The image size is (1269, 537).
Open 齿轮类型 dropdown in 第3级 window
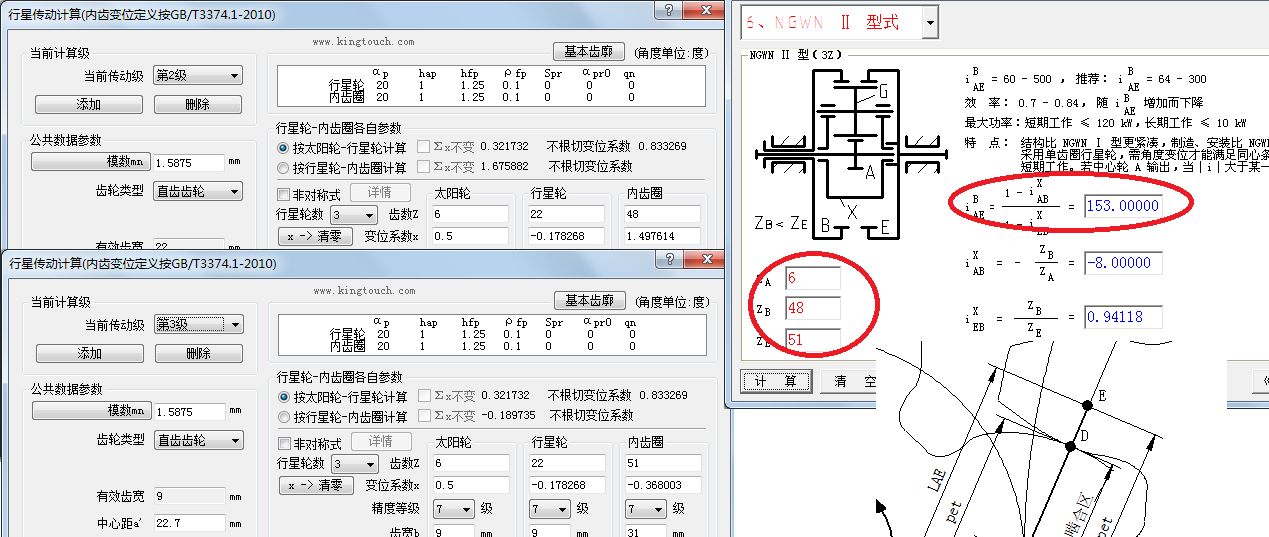coord(199,440)
